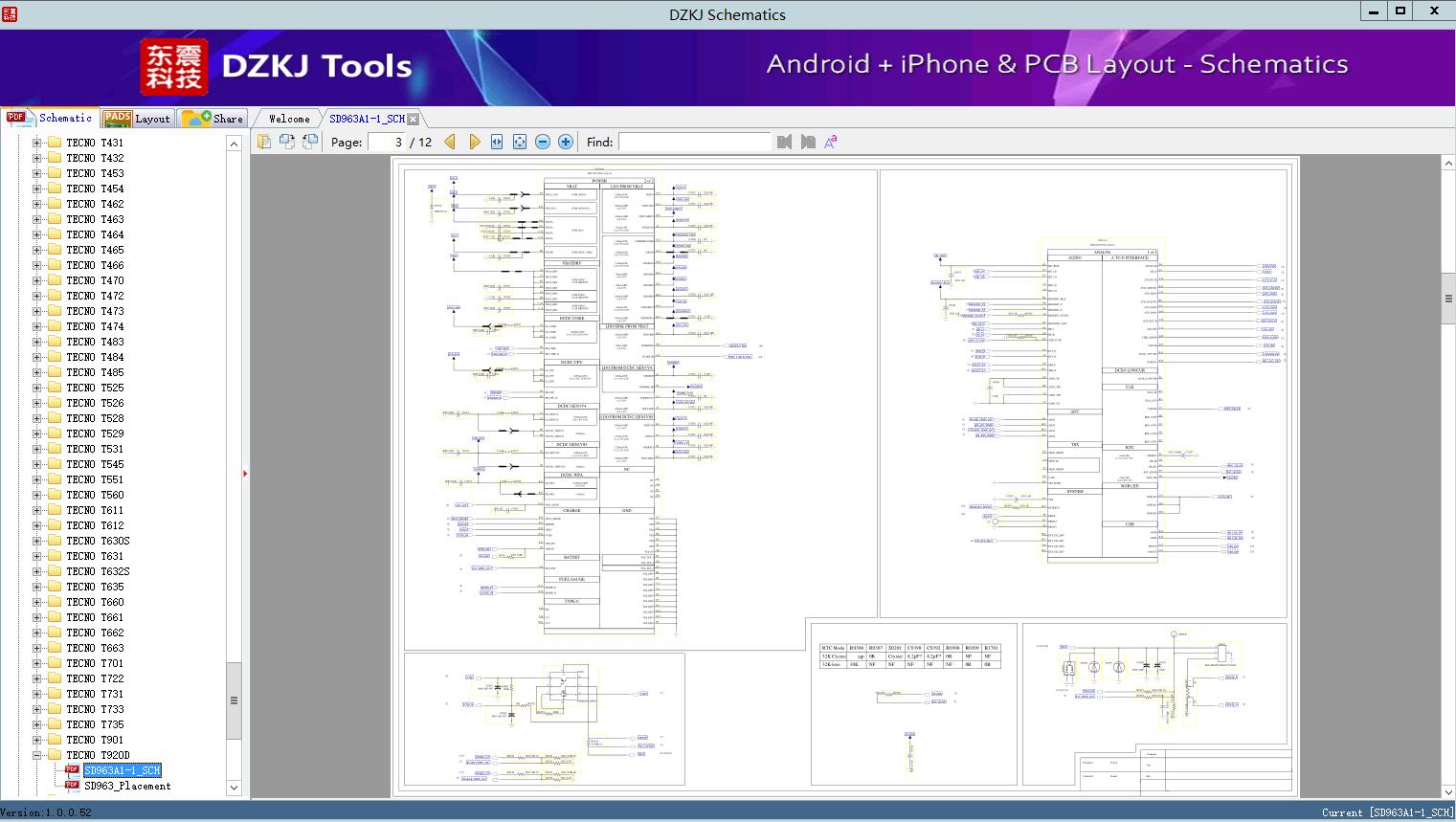Viewport: 1456px width, 822px height.
Task: Select the TECNO T735 folder
Action: [x=95, y=724]
